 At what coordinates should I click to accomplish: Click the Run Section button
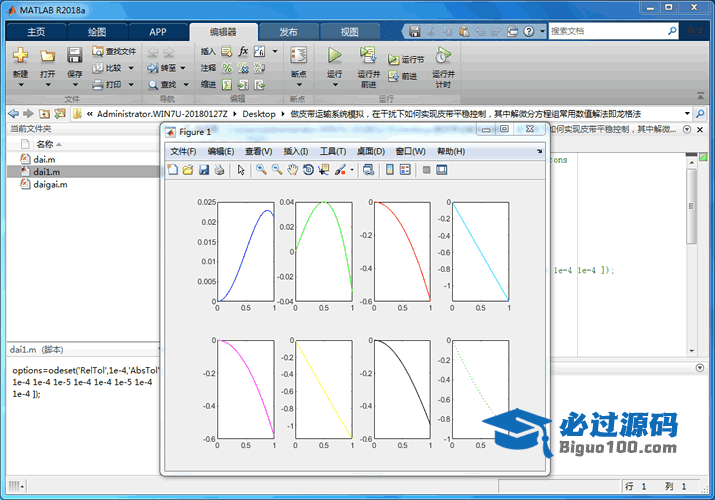click(406, 59)
